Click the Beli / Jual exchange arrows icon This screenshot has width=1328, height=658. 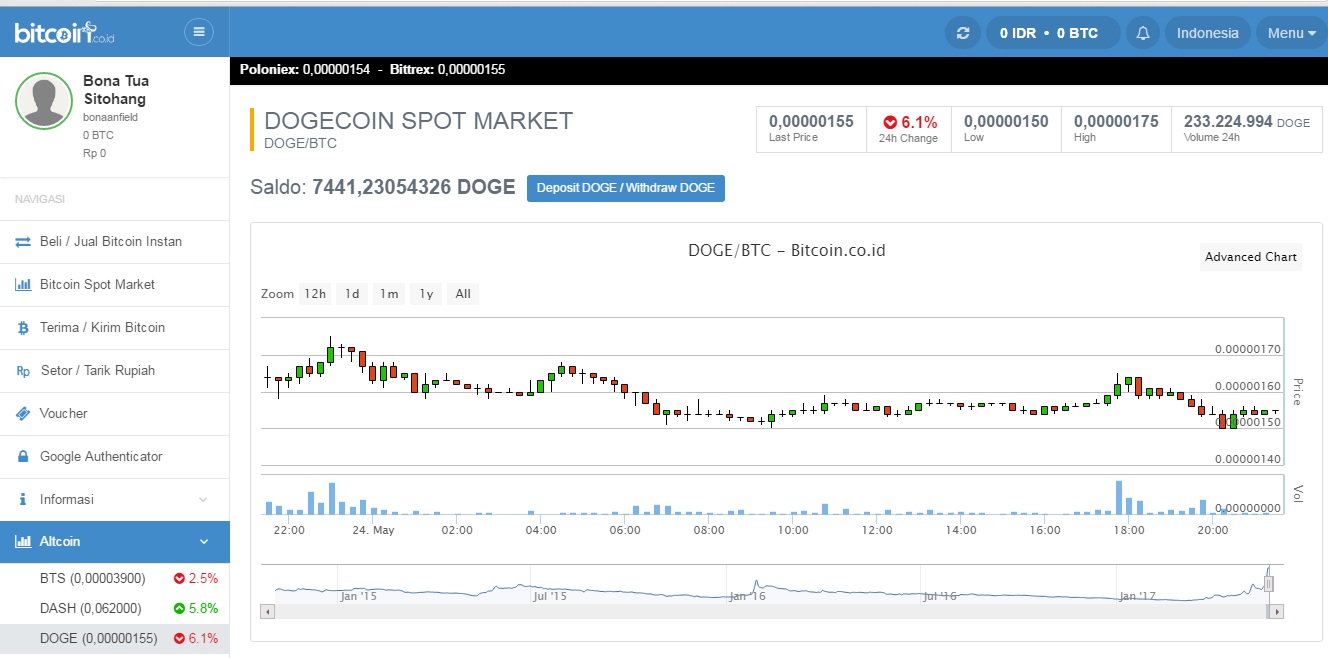coord(23,242)
